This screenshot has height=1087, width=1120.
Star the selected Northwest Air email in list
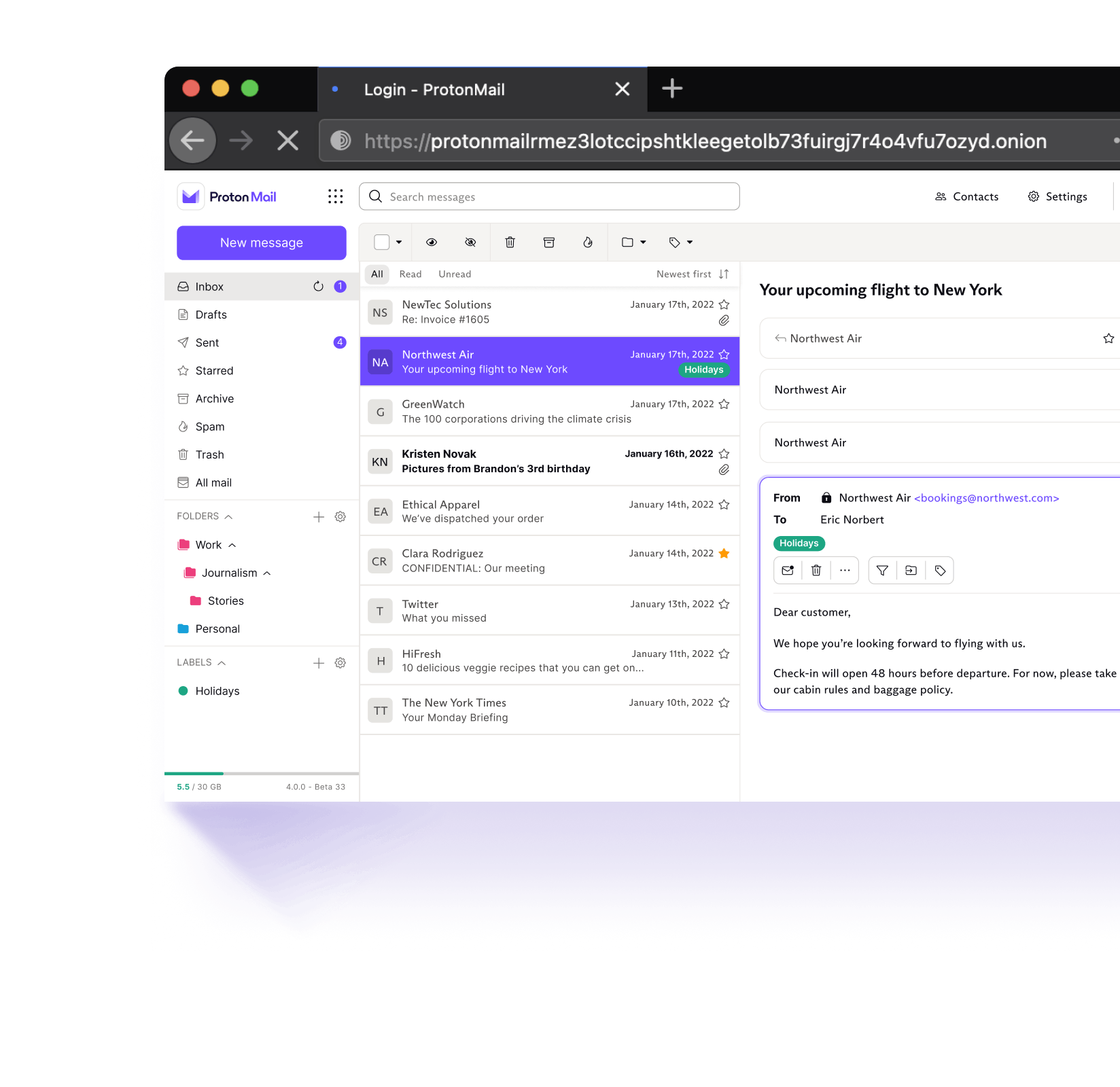click(x=724, y=355)
